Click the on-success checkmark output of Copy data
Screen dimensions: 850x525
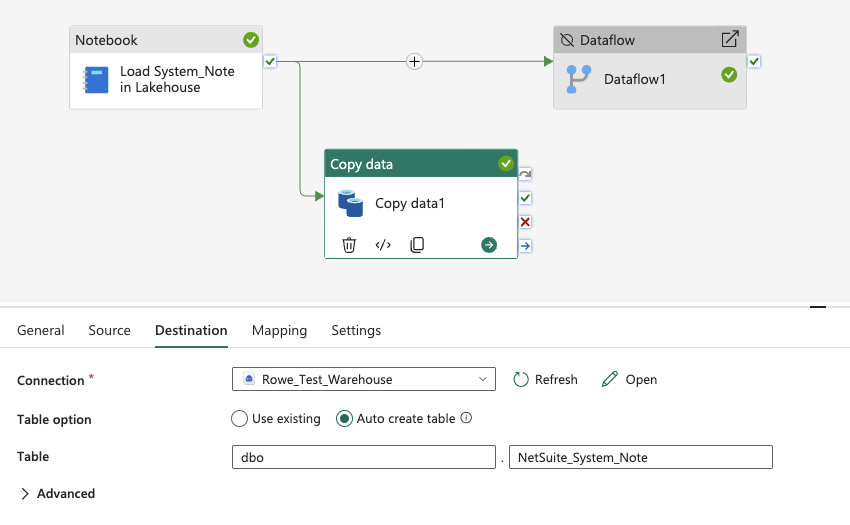pyautogui.click(x=525, y=198)
